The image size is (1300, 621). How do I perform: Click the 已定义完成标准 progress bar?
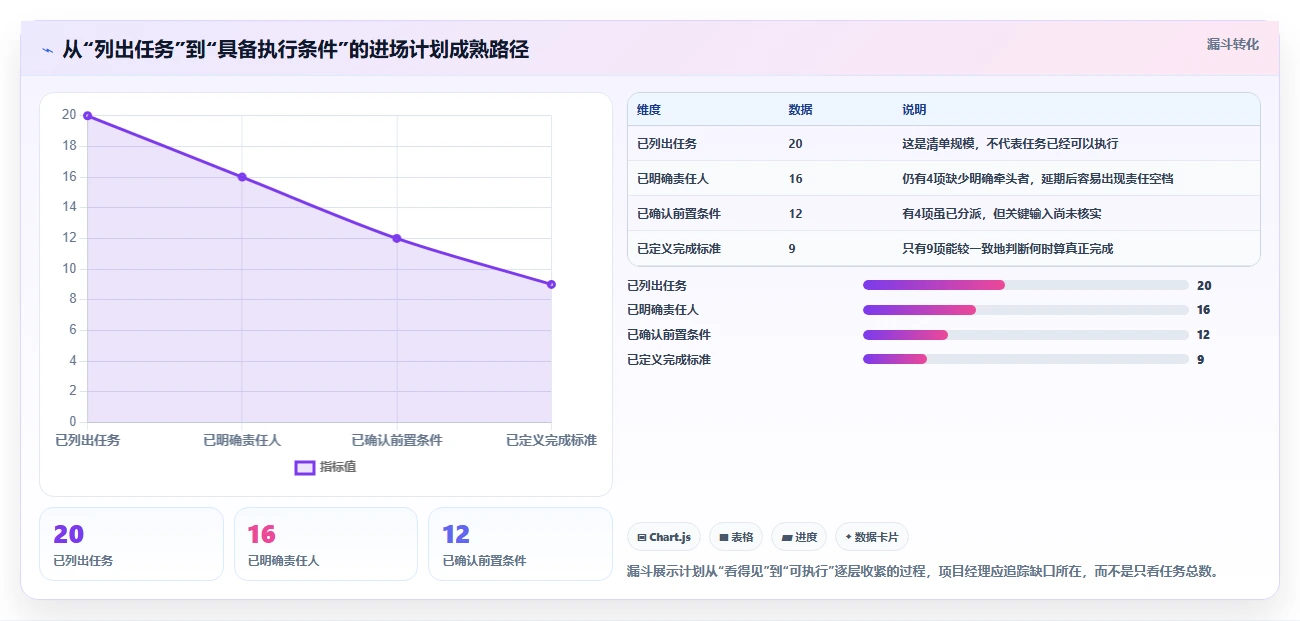pos(1025,359)
